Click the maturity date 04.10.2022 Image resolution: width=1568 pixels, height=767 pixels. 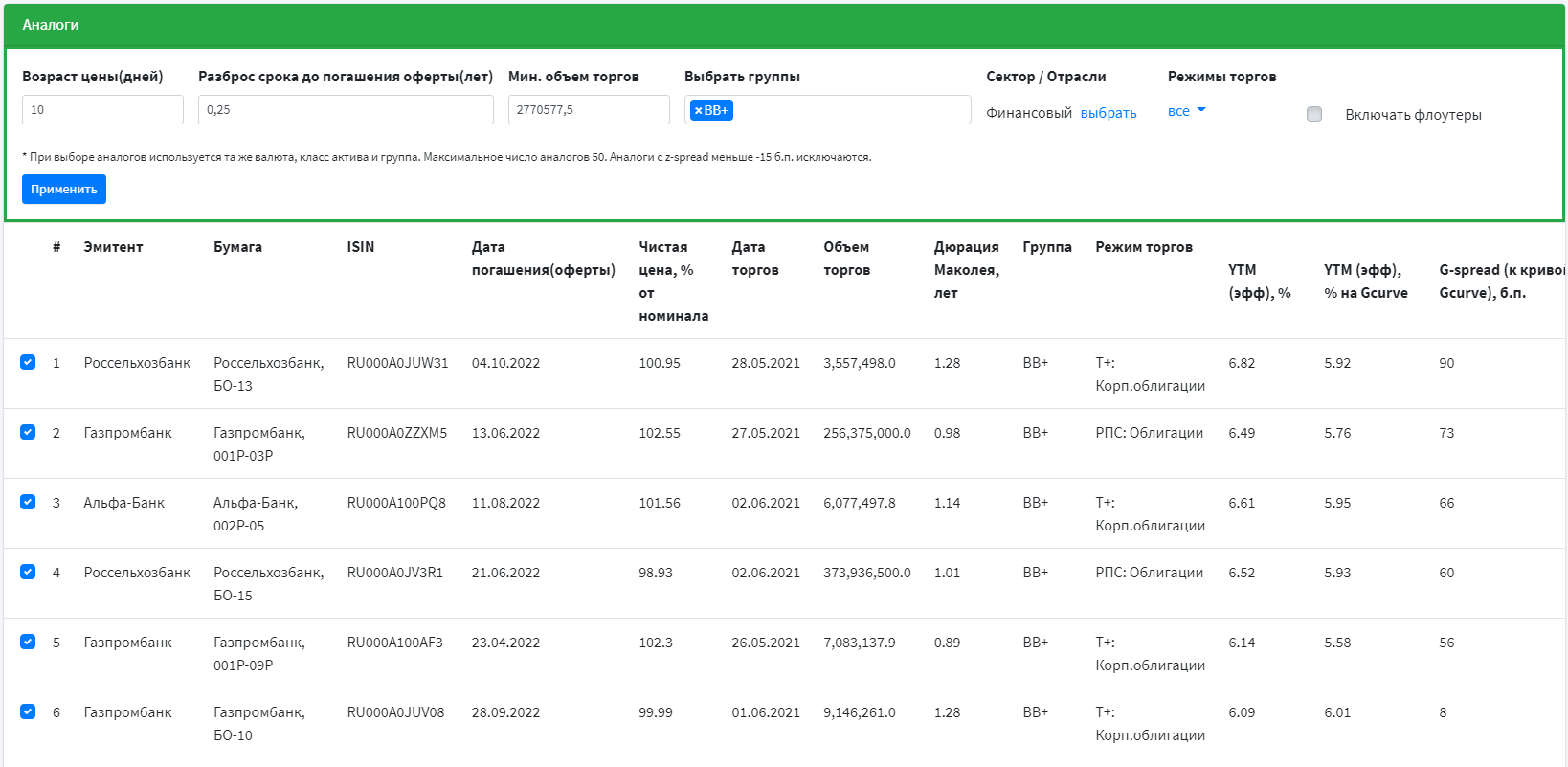505,363
